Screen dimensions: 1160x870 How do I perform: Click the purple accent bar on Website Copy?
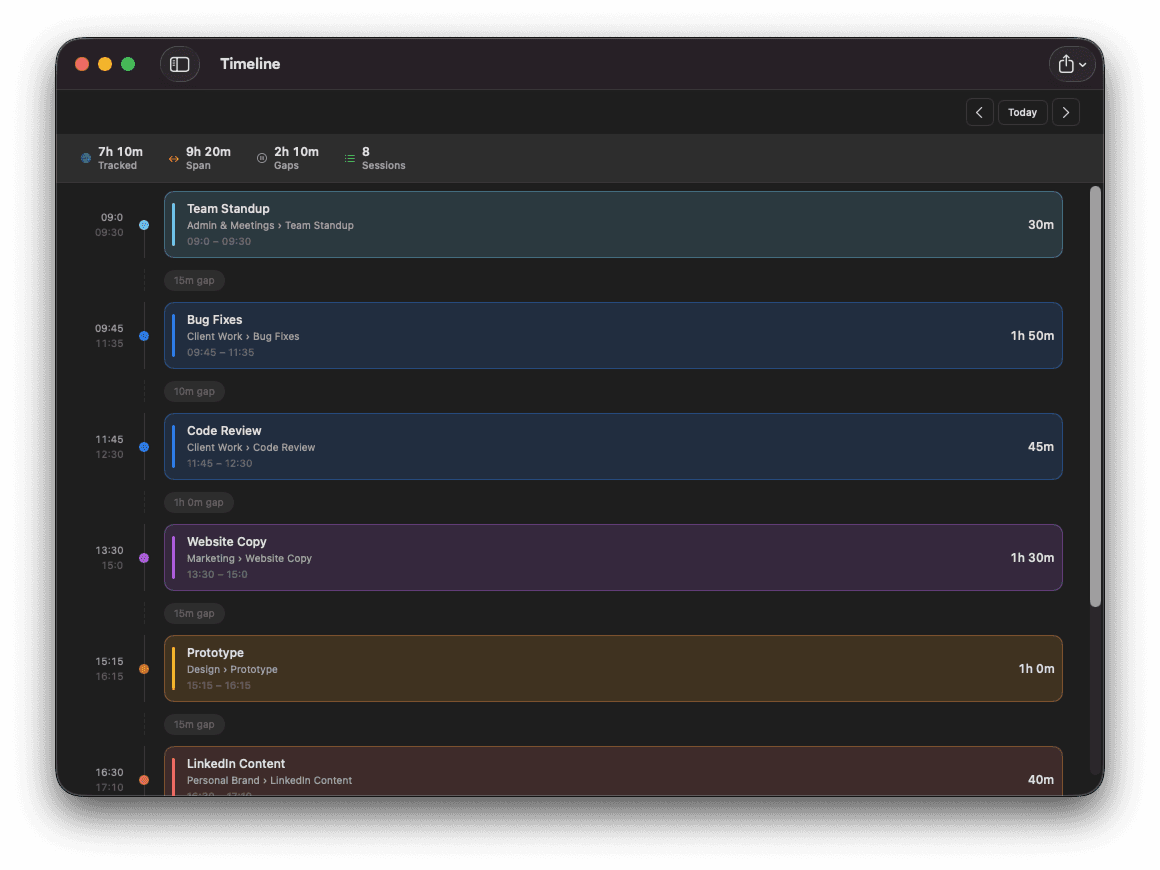pyautogui.click(x=172, y=557)
